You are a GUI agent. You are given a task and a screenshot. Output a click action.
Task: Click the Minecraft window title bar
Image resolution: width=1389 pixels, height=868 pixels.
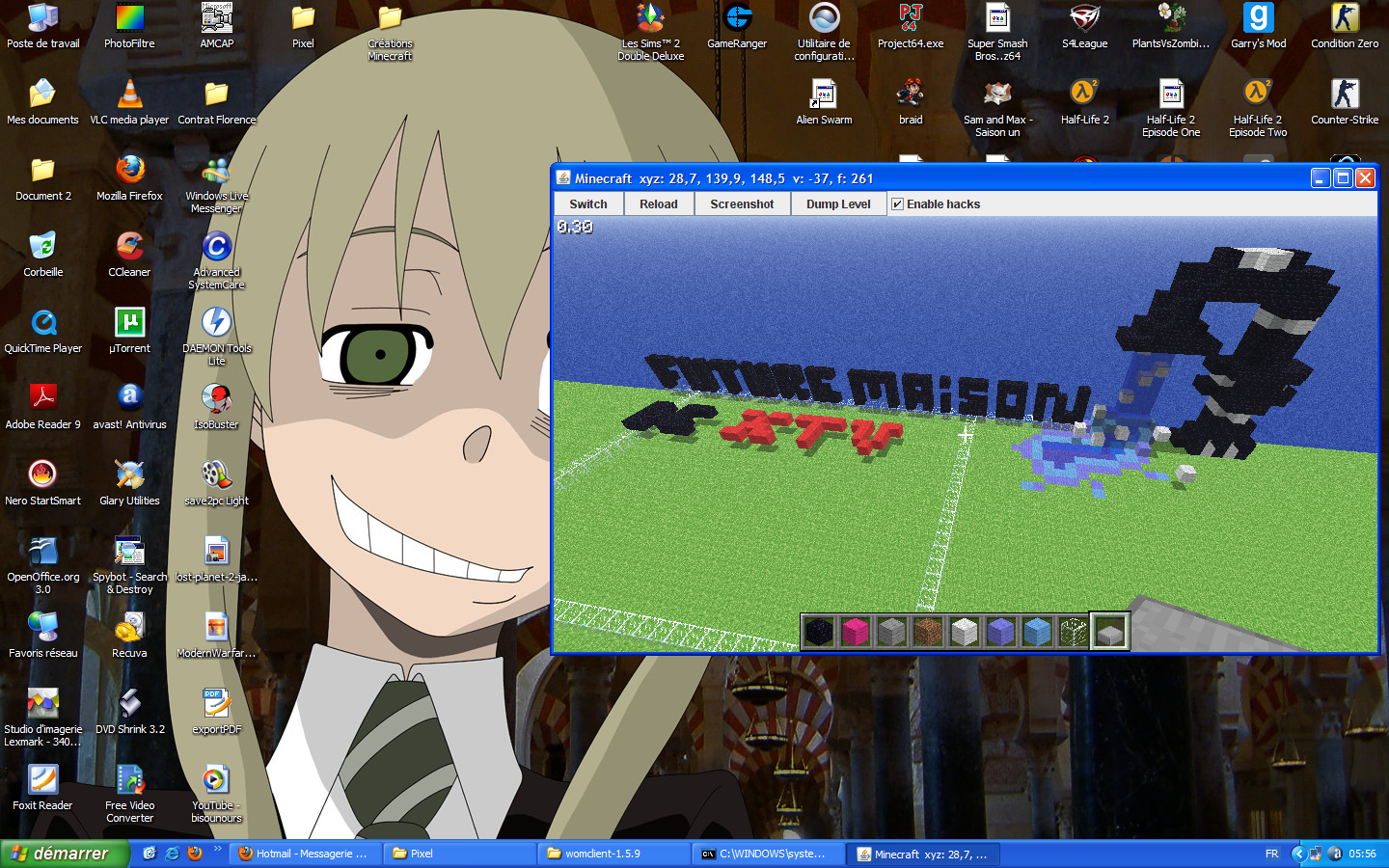(x=930, y=178)
